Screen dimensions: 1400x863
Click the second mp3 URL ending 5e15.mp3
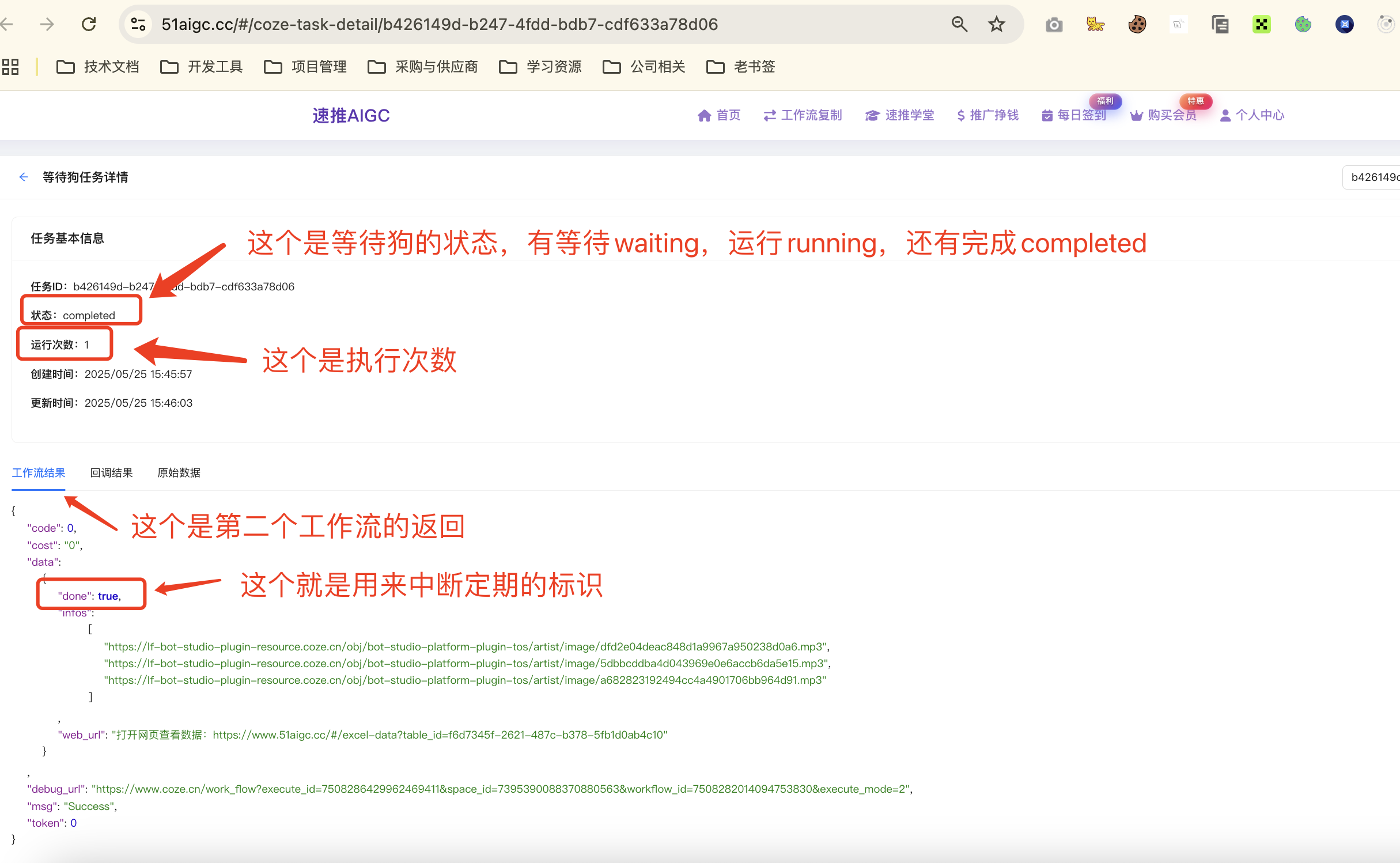[467, 663]
